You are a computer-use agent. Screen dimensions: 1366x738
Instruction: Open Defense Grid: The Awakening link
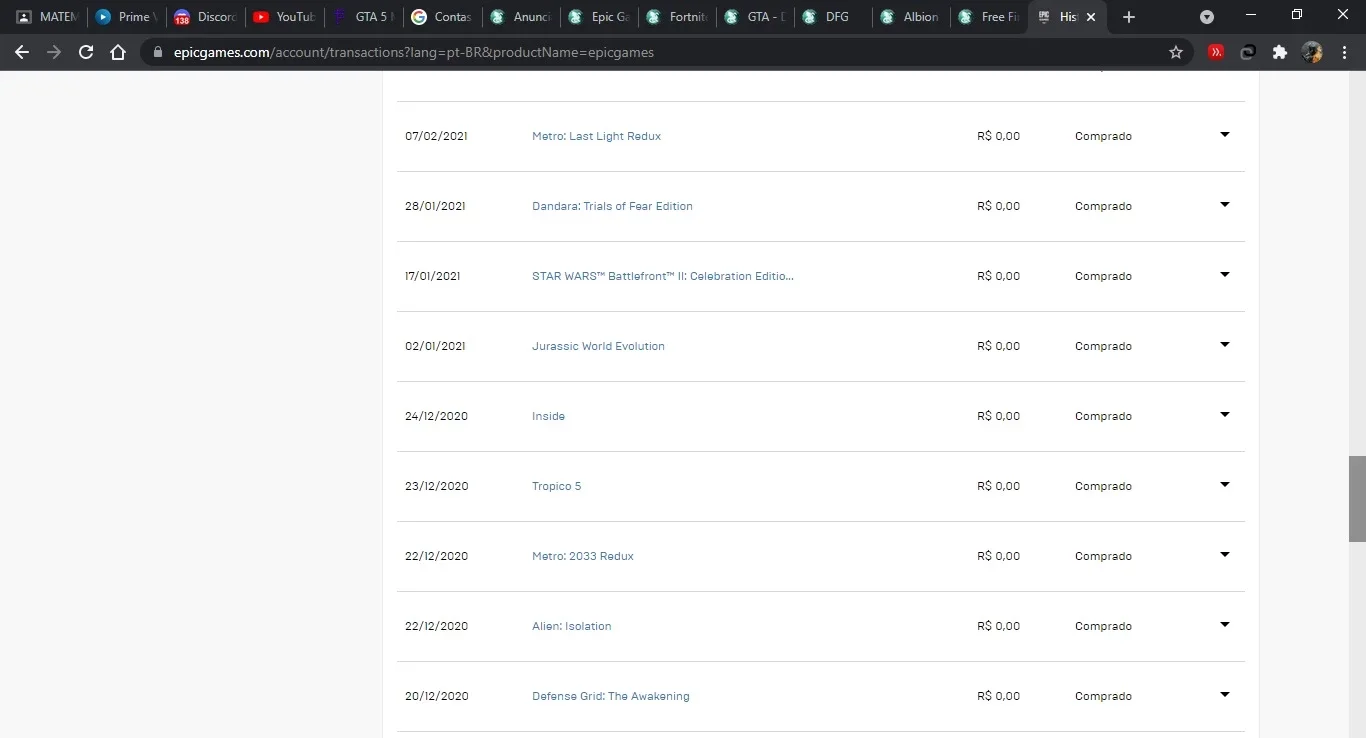(610, 696)
